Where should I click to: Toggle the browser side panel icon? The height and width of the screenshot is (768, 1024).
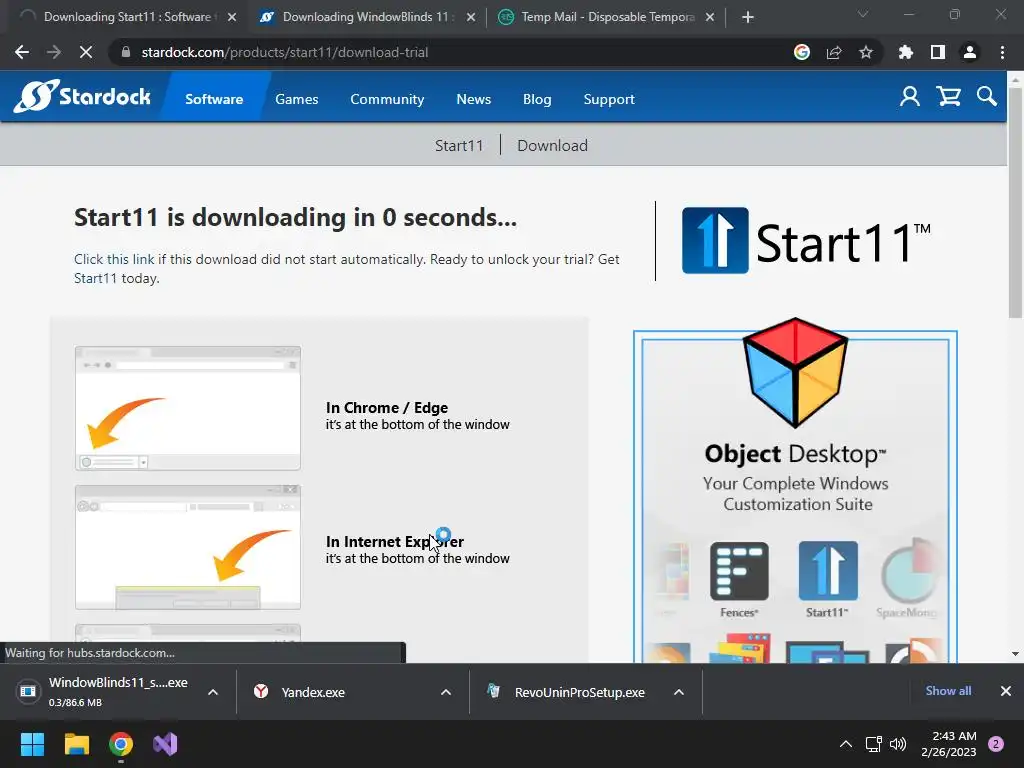[938, 52]
